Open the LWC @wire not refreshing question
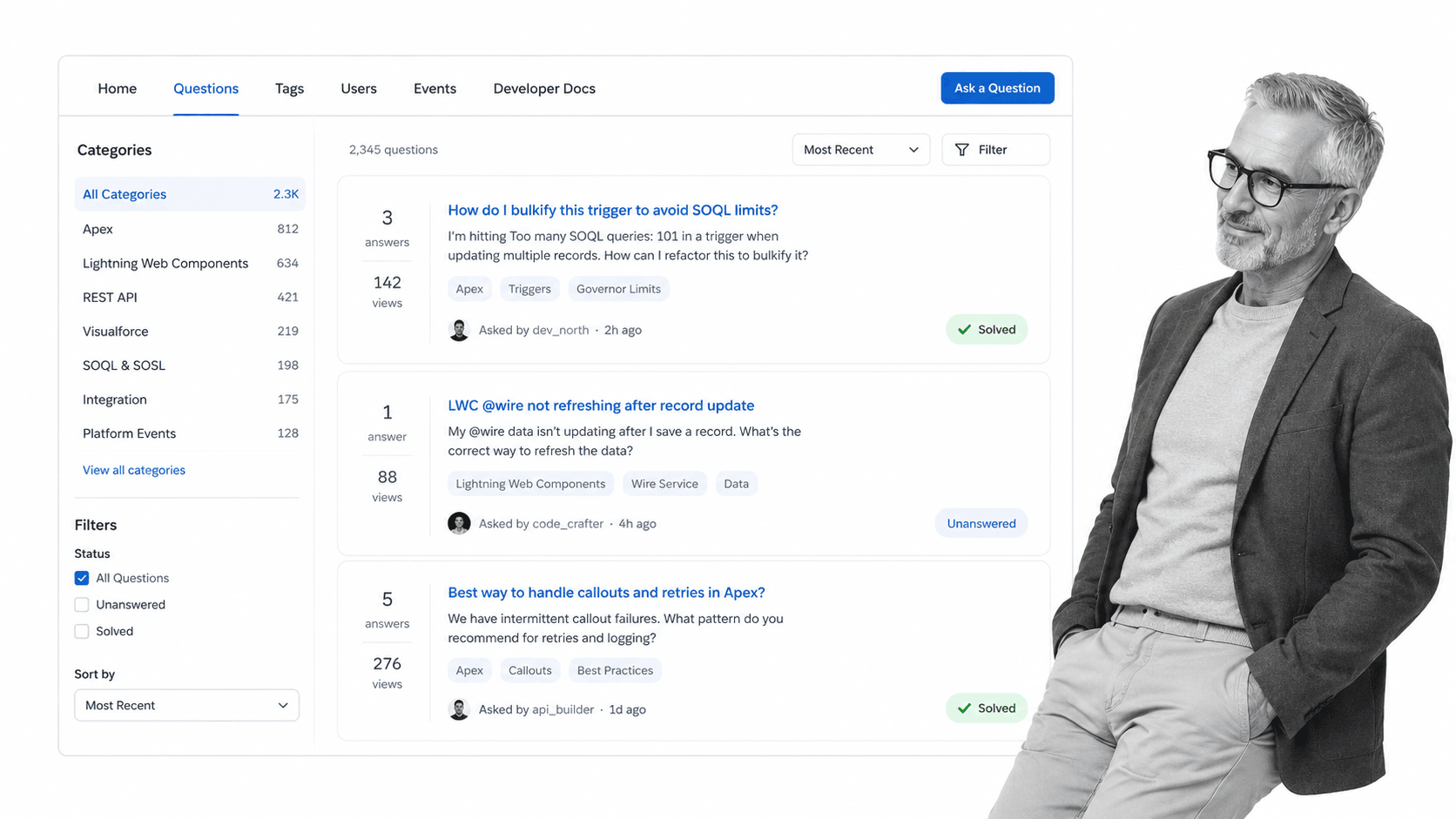This screenshot has width=1456, height=819. click(601, 406)
